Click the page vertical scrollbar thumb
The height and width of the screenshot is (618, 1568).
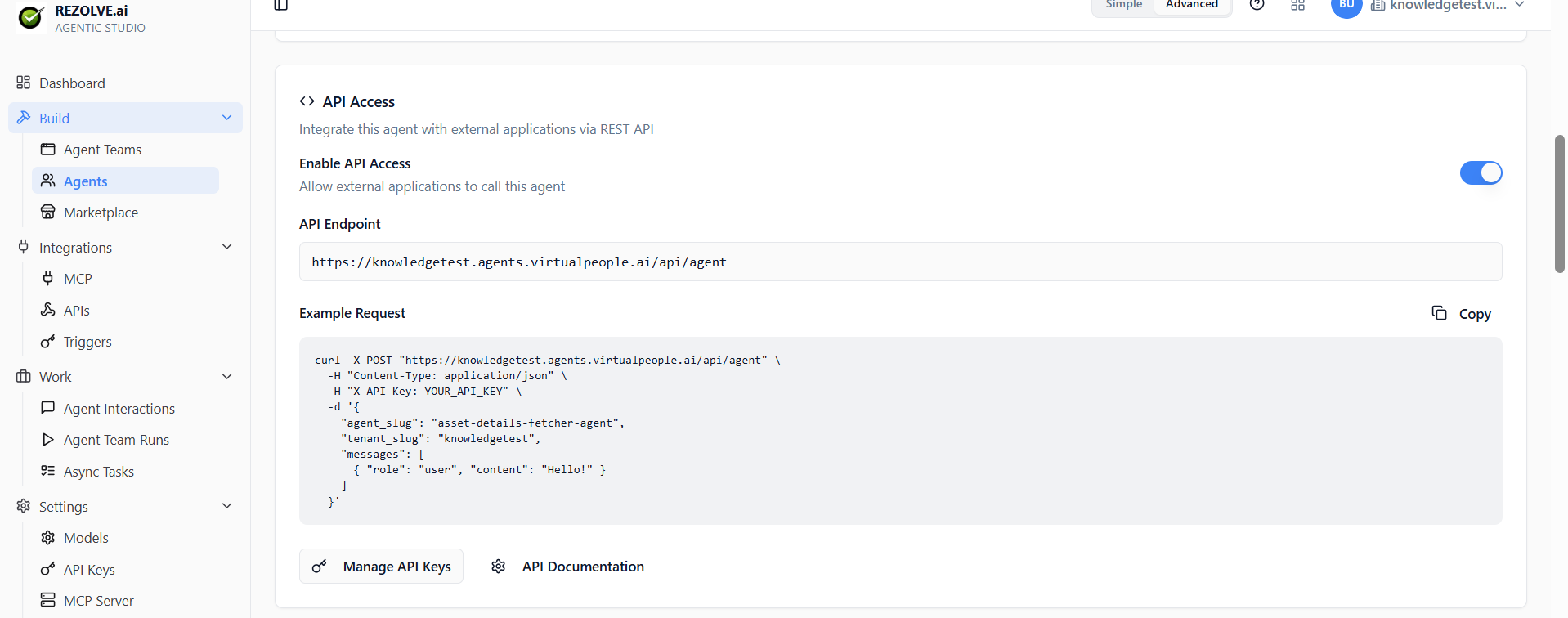[1559, 204]
